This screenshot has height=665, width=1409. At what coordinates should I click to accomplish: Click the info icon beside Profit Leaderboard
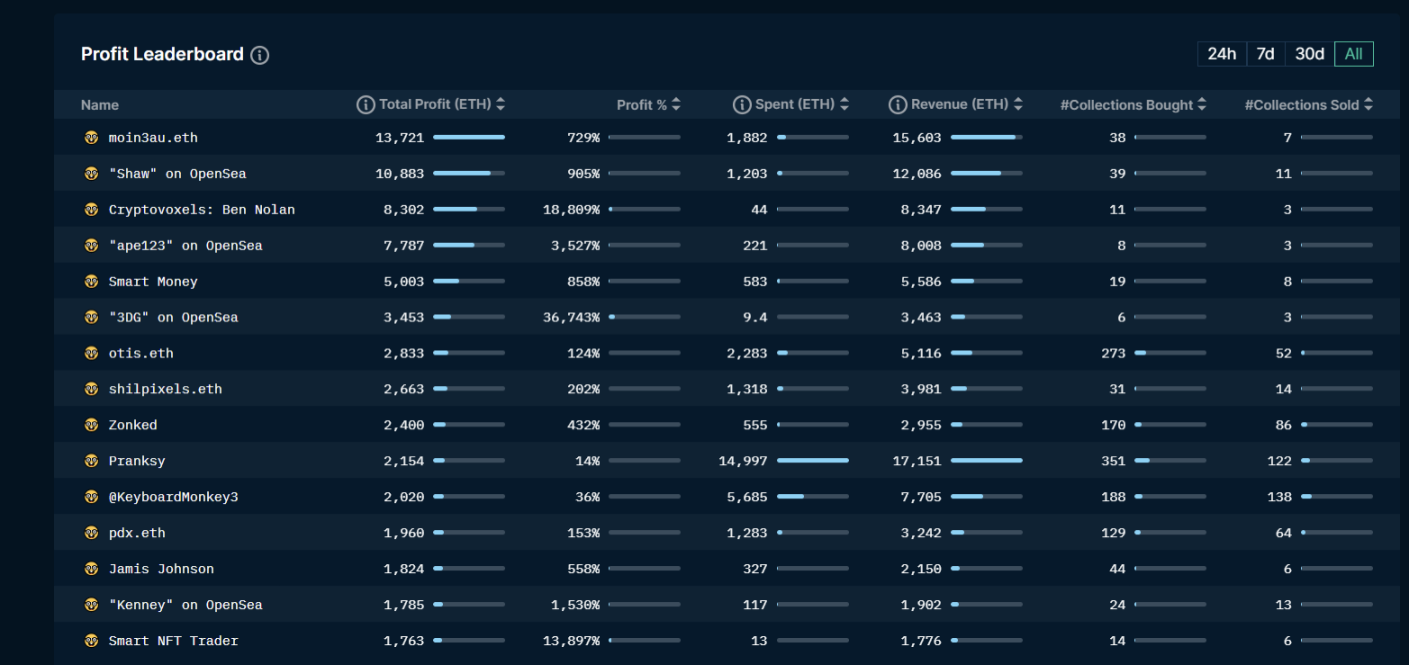[x=260, y=55]
